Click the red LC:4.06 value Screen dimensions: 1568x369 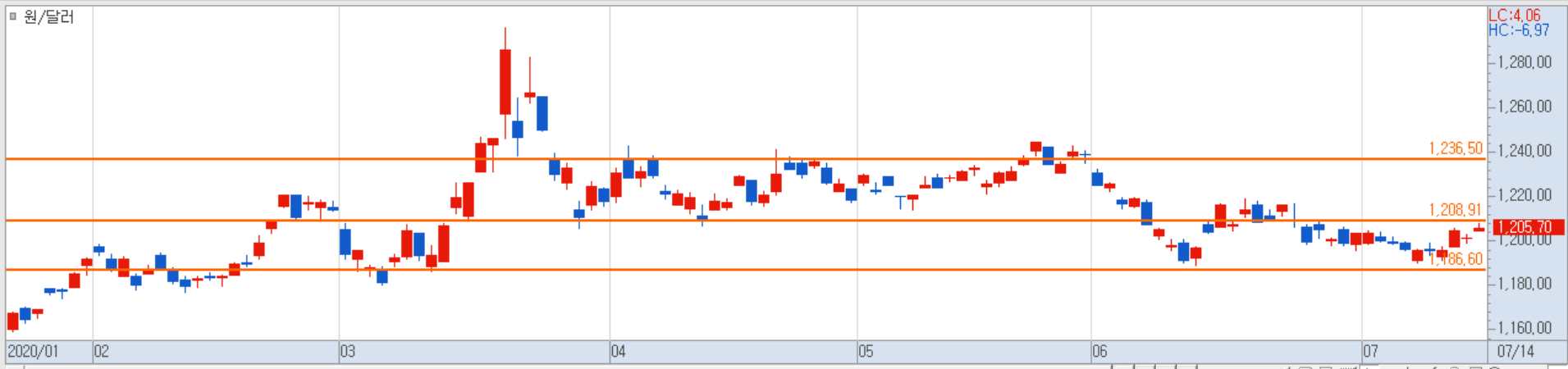1515,16
